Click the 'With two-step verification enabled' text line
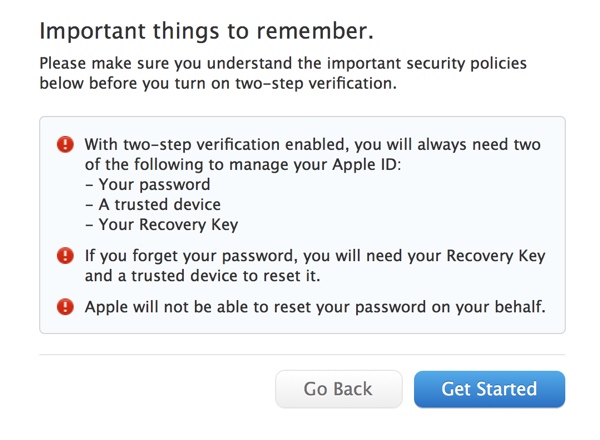Image resolution: width=600 pixels, height=440 pixels. pos(312,145)
